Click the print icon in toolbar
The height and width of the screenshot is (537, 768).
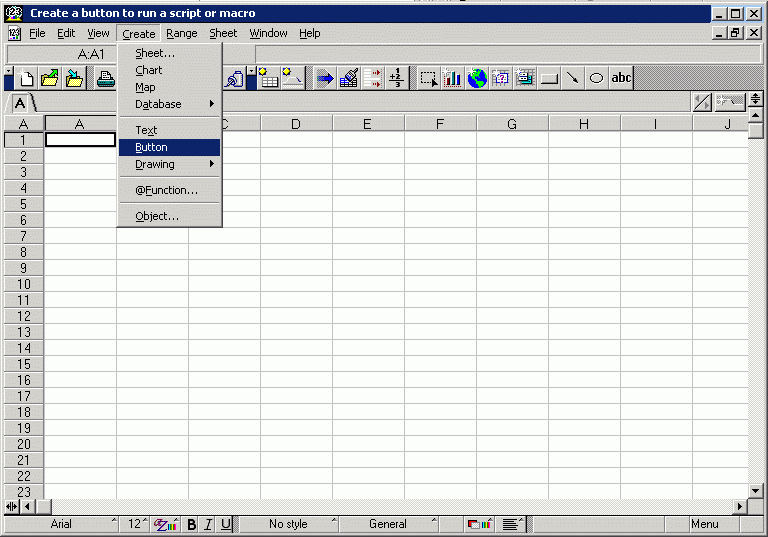pos(104,78)
